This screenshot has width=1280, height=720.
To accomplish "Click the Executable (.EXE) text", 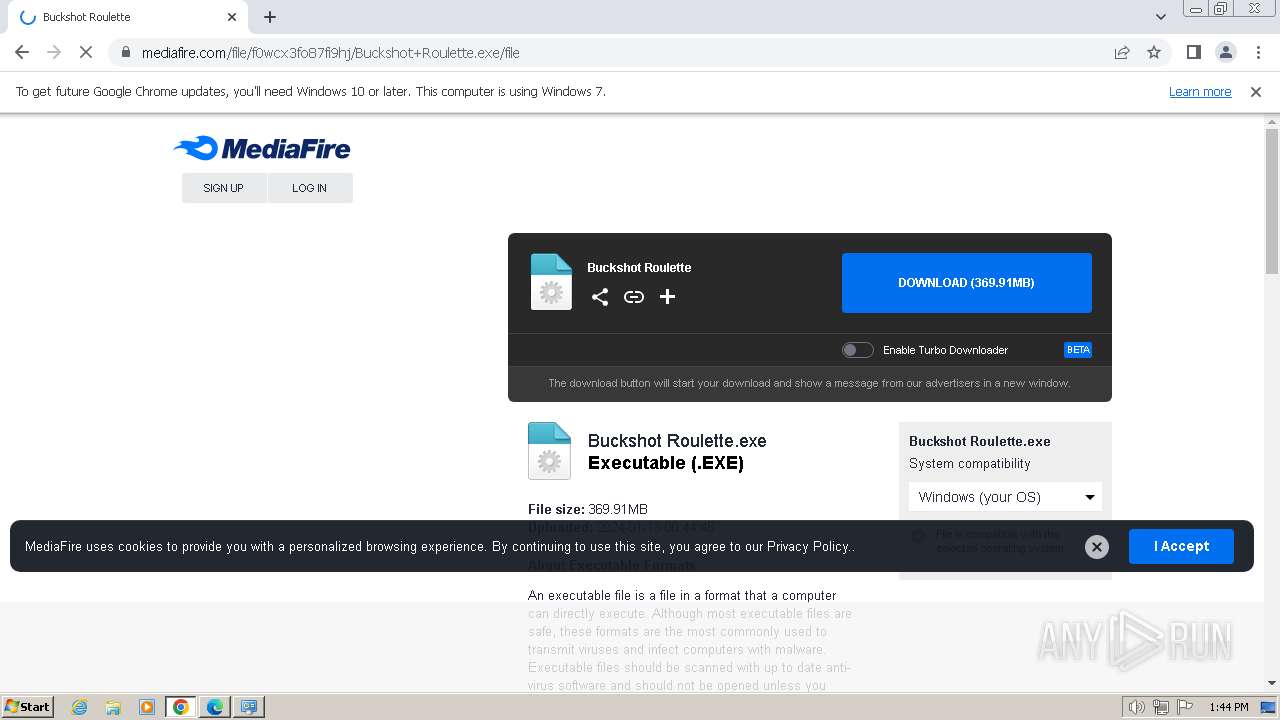I will (x=666, y=464).
